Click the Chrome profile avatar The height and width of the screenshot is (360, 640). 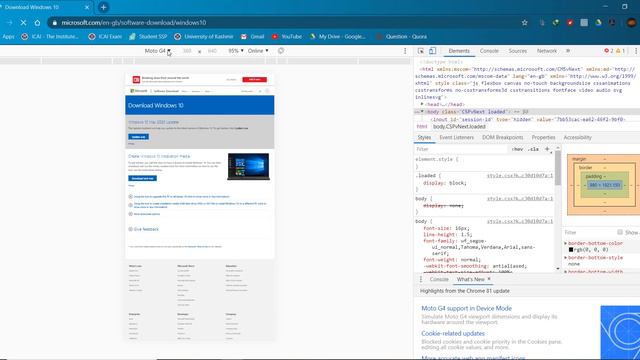pyautogui.click(x=632, y=23)
